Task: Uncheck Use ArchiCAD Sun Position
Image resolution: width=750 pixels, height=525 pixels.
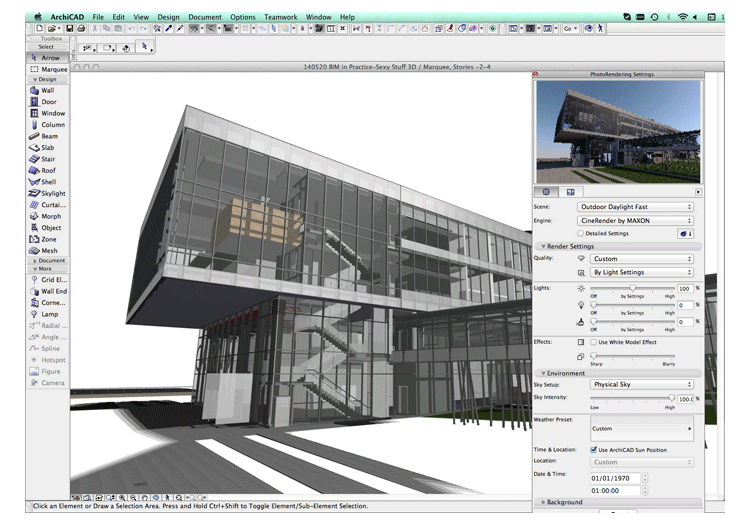Action: click(595, 450)
